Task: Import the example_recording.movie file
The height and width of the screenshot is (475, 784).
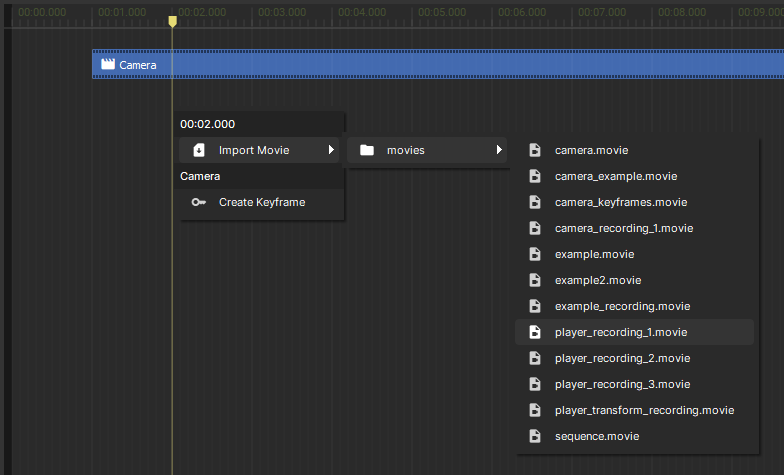Action: point(622,306)
